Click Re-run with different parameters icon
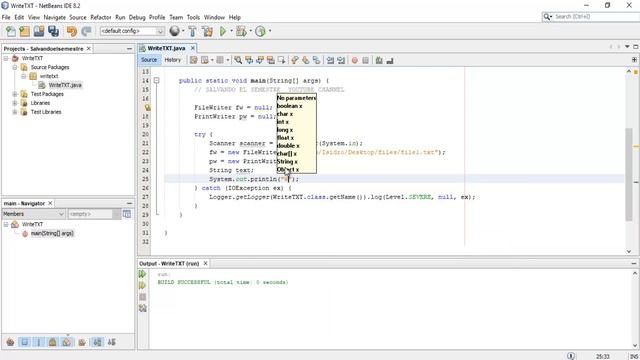The width and height of the screenshot is (640, 360). point(142,286)
